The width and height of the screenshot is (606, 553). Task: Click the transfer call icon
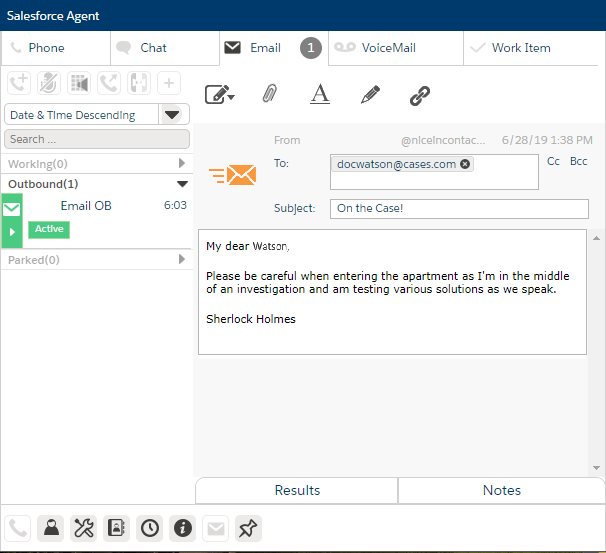tap(109, 83)
